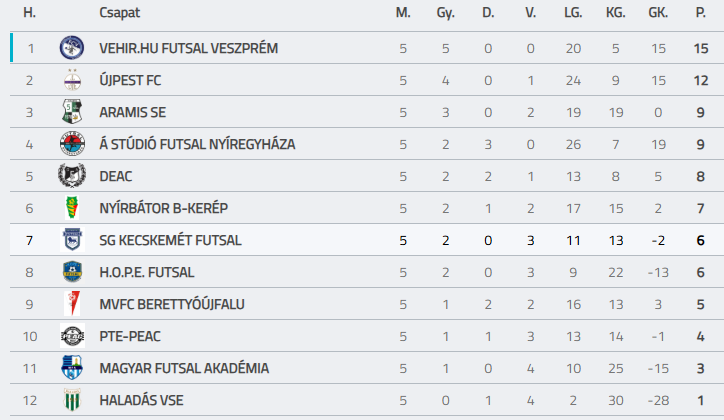Select the SG KECSKEMÉT FUTSAL row name
This screenshot has width=724, height=420.
point(170,240)
